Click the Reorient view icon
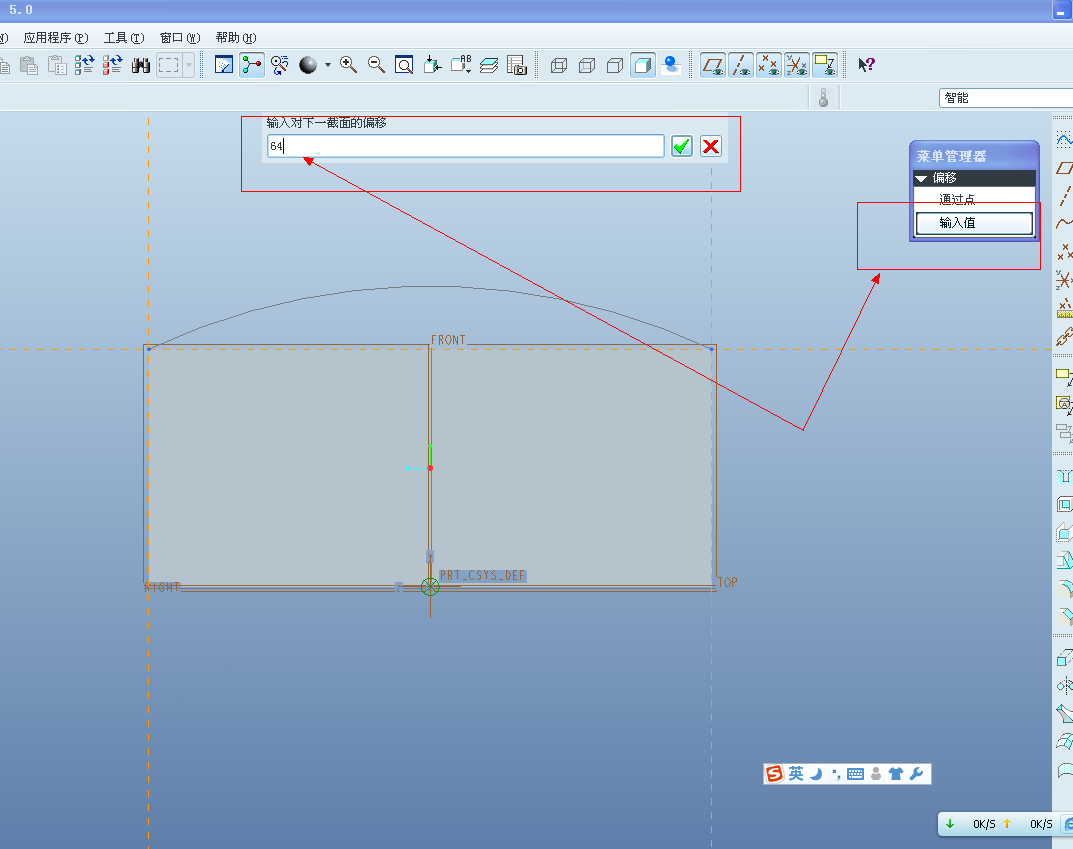Image resolution: width=1073 pixels, height=849 pixels. 432,65
